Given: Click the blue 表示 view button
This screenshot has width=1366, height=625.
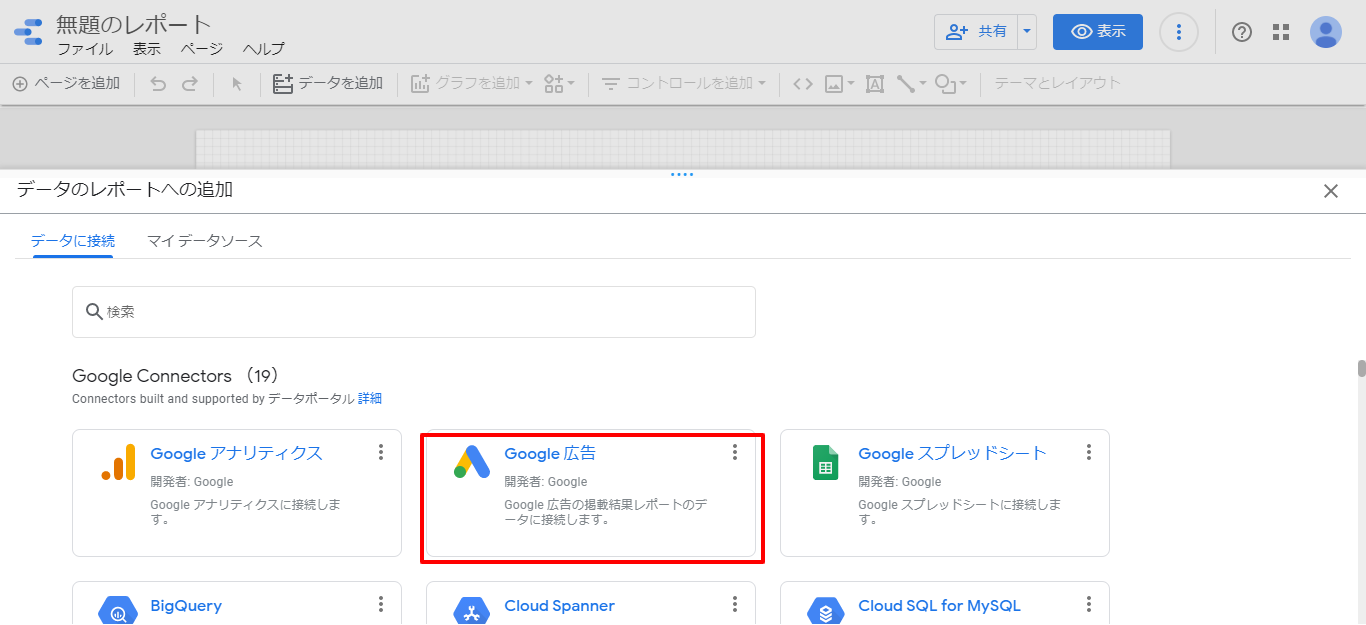Looking at the screenshot, I should [1098, 32].
